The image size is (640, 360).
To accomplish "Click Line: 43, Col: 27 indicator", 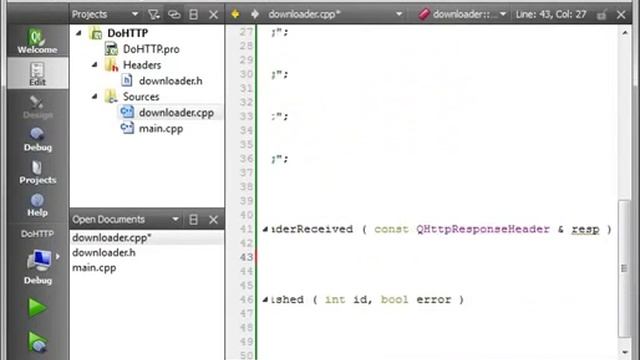I will click(551, 14).
